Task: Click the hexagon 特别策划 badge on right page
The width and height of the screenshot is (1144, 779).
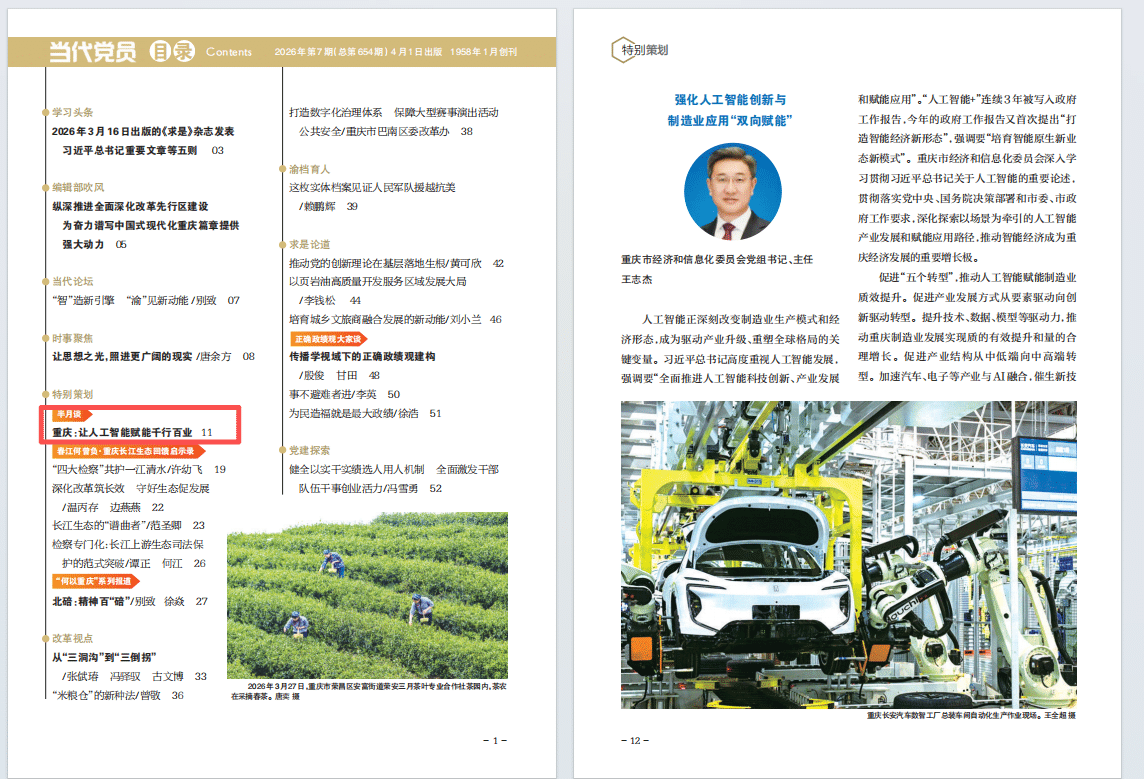Action: 640,50
